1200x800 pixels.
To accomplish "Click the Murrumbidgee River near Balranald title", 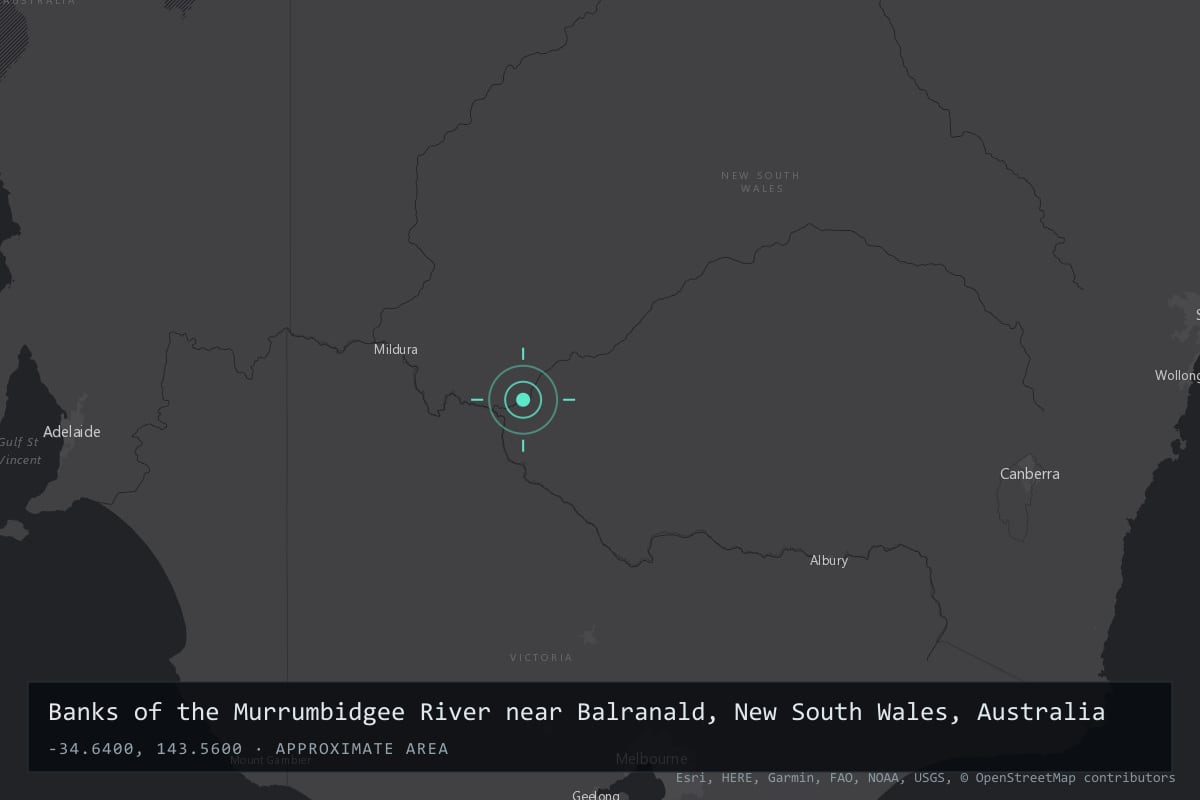I will (577, 712).
